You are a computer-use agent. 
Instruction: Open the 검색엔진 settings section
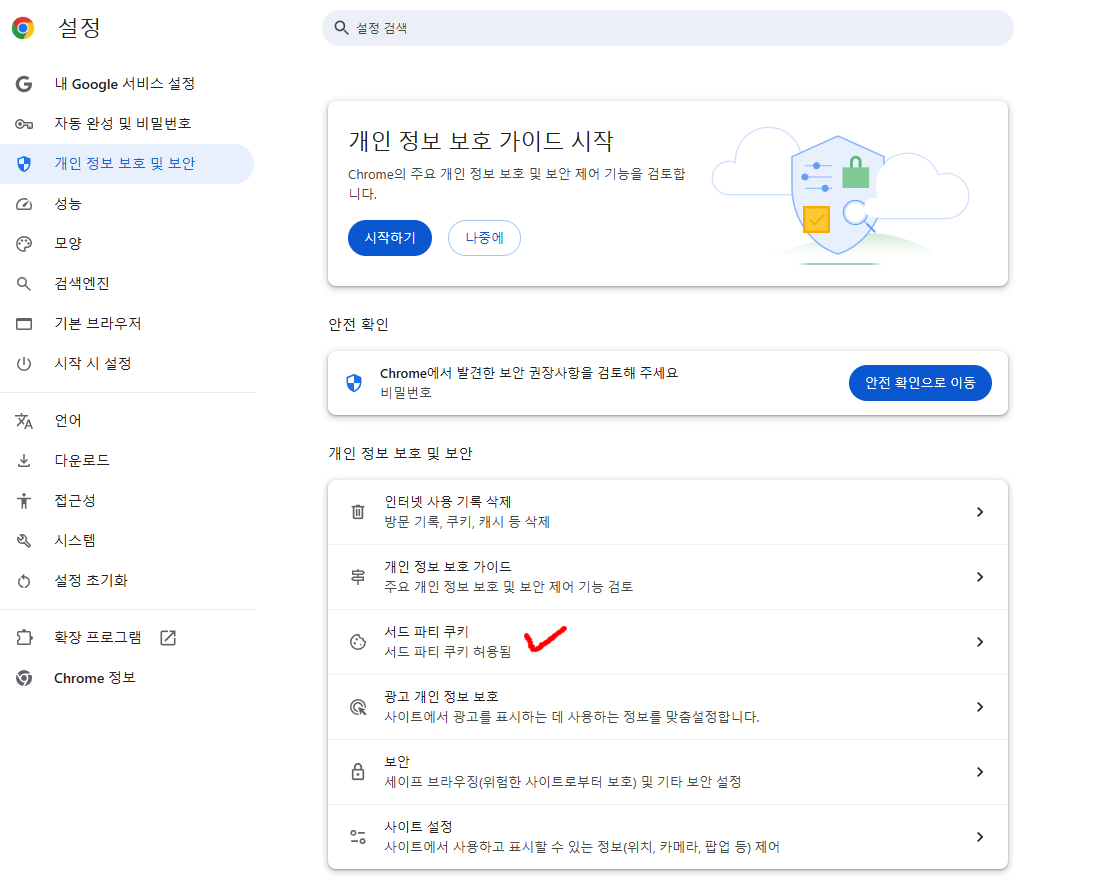point(127,284)
